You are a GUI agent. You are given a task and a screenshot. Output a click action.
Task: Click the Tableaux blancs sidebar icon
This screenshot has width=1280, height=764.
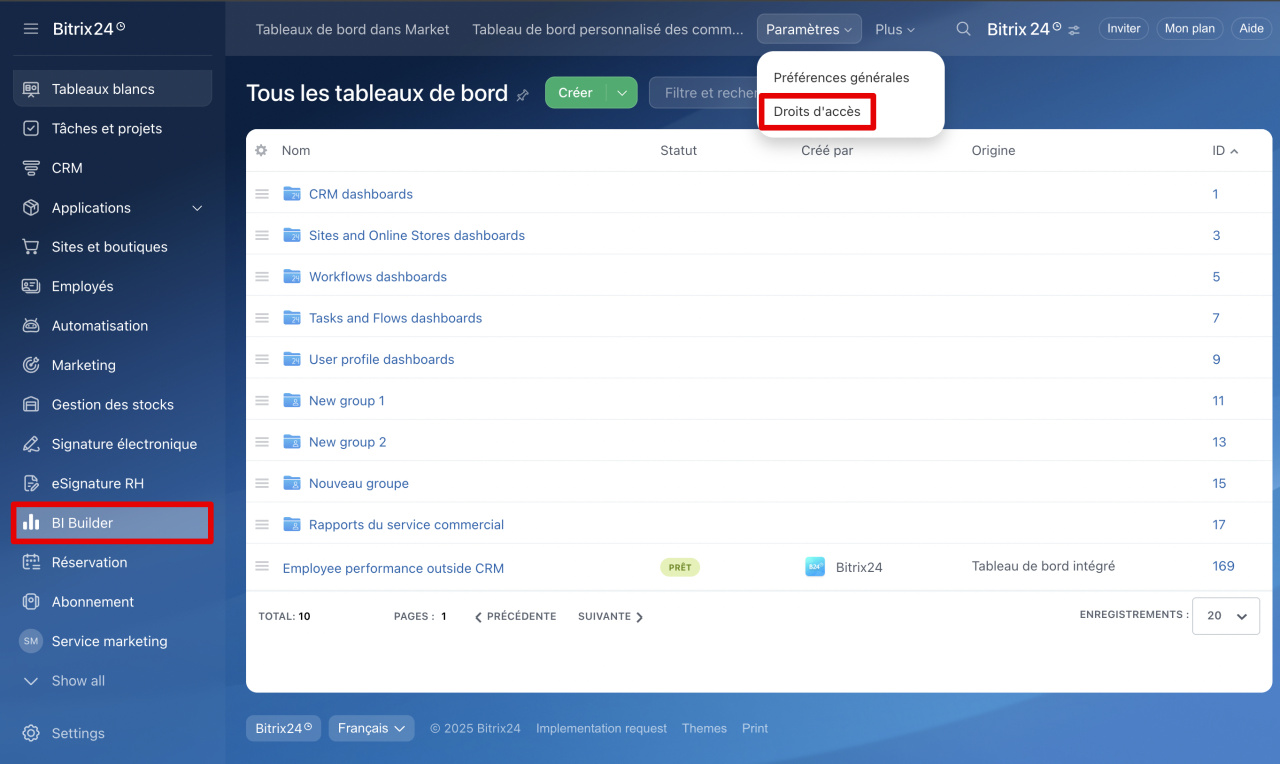[31, 89]
